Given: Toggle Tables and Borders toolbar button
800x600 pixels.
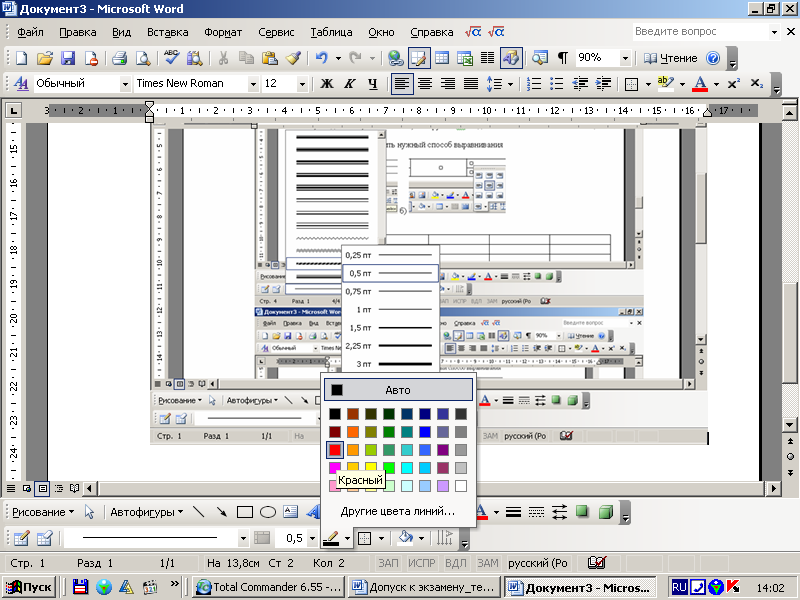Looking at the screenshot, I should pyautogui.click(x=419, y=58).
